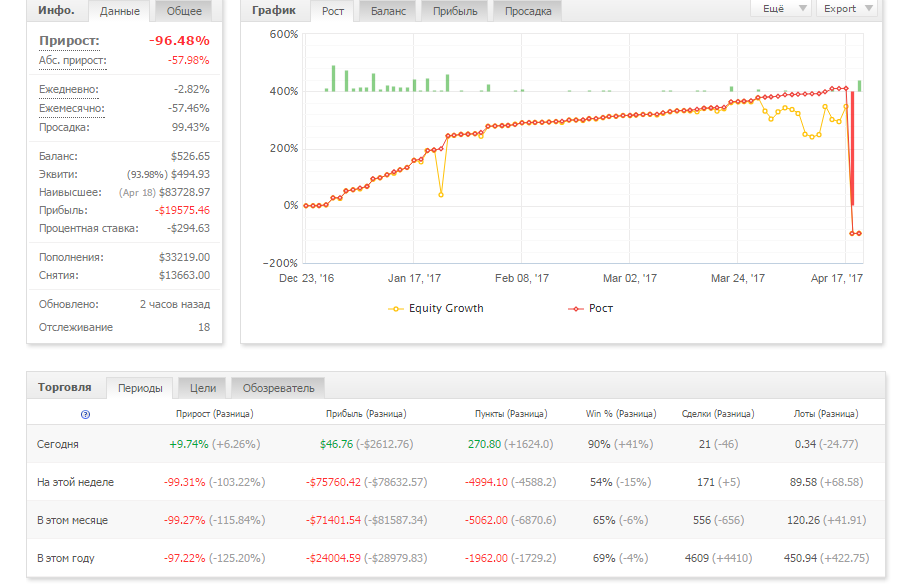Click the -99.27% monthly growth cell
The image size is (921, 584).
(x=184, y=521)
